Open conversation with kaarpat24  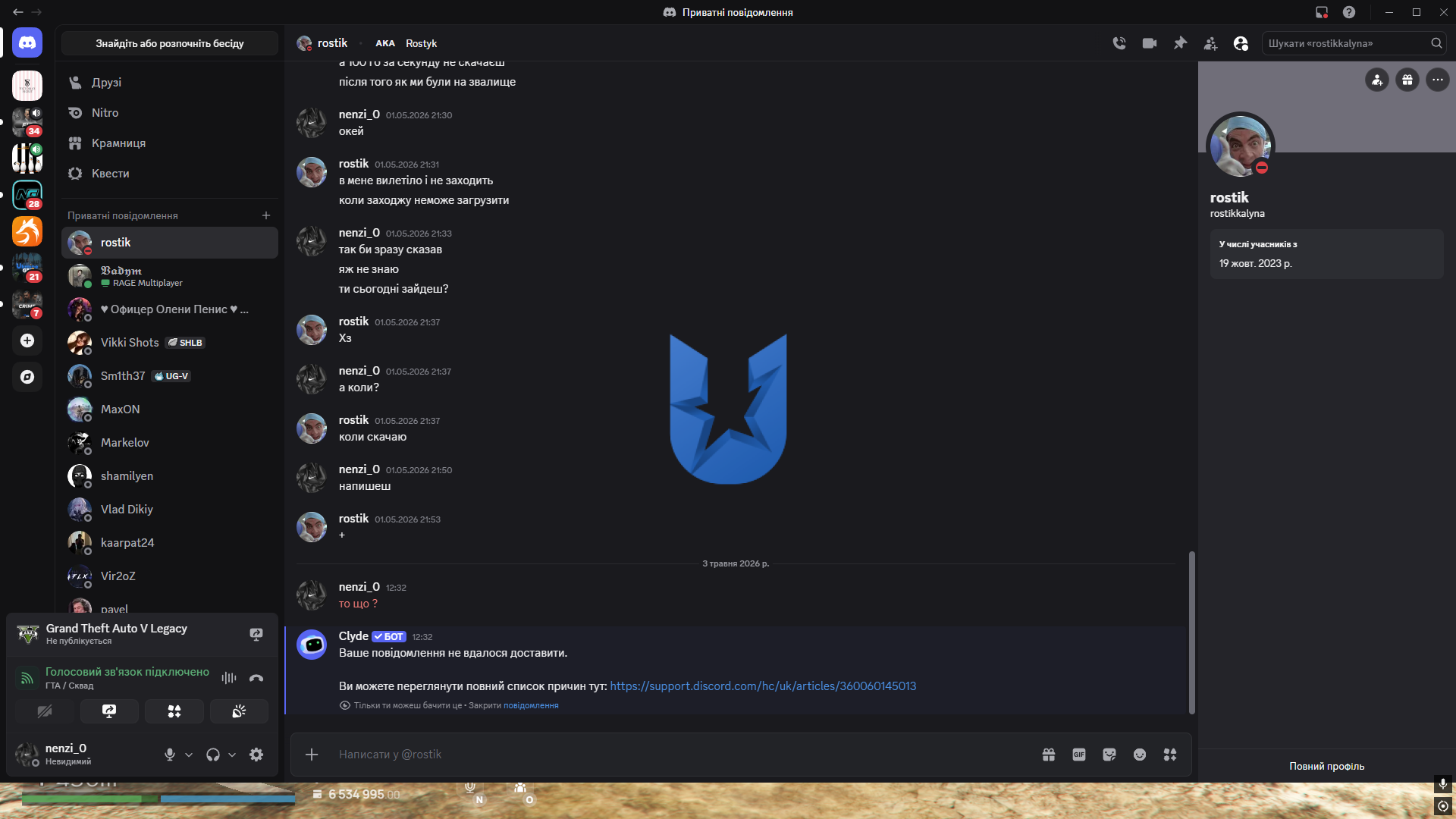click(170, 543)
